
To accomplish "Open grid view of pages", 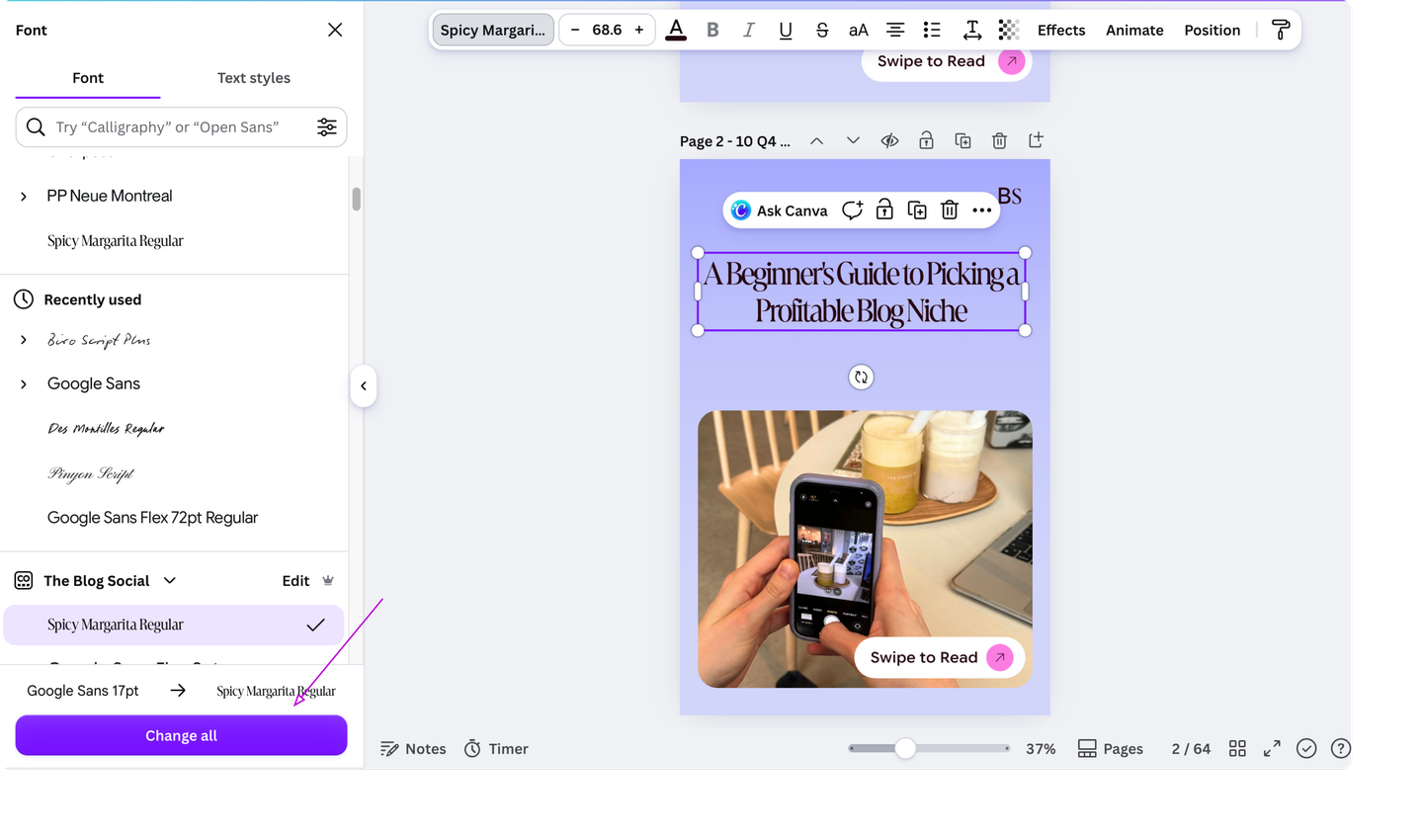I will coord(1237,748).
